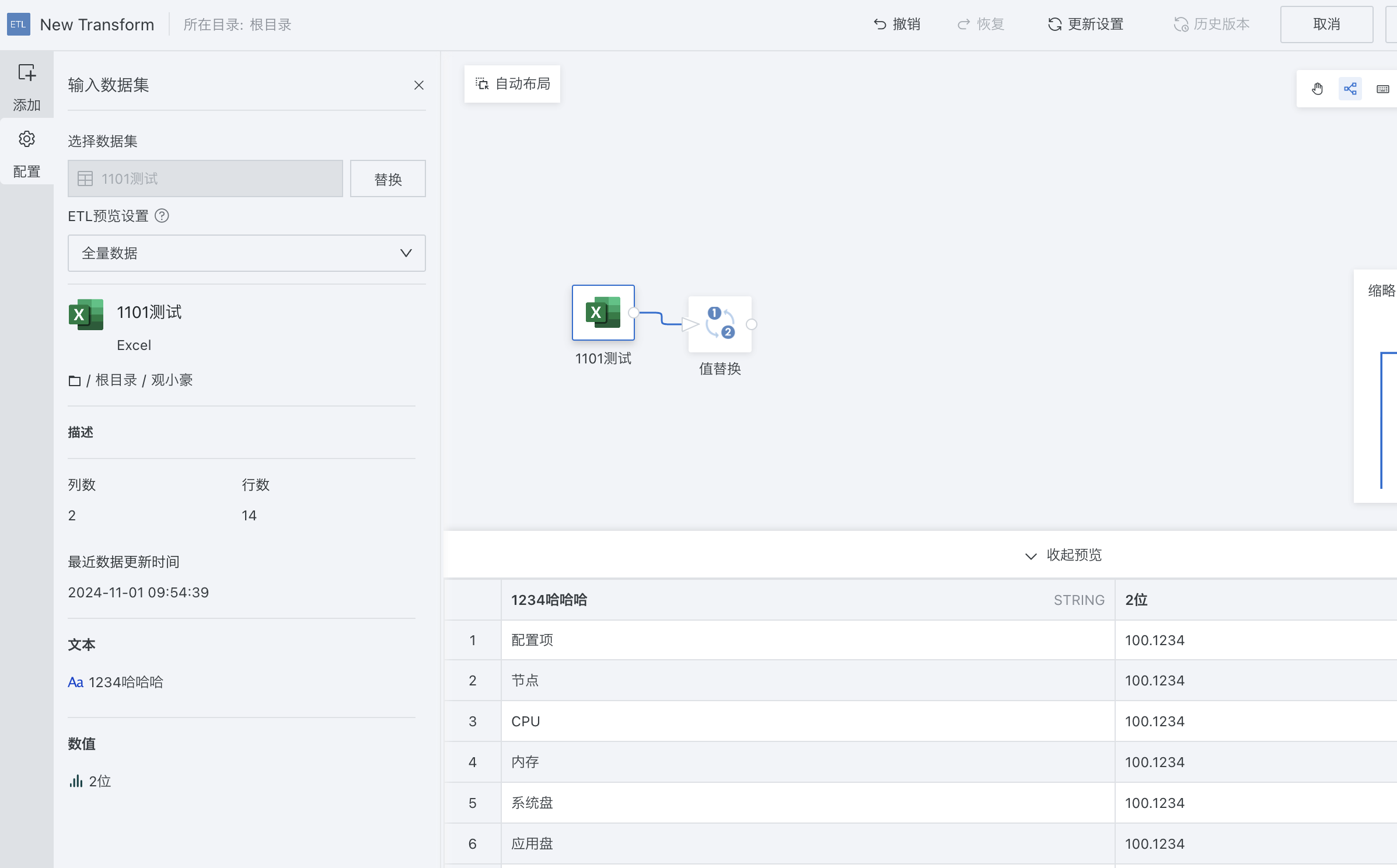Click the folder icon in dataset path
Viewport: 1397px width, 868px height.
coord(75,381)
